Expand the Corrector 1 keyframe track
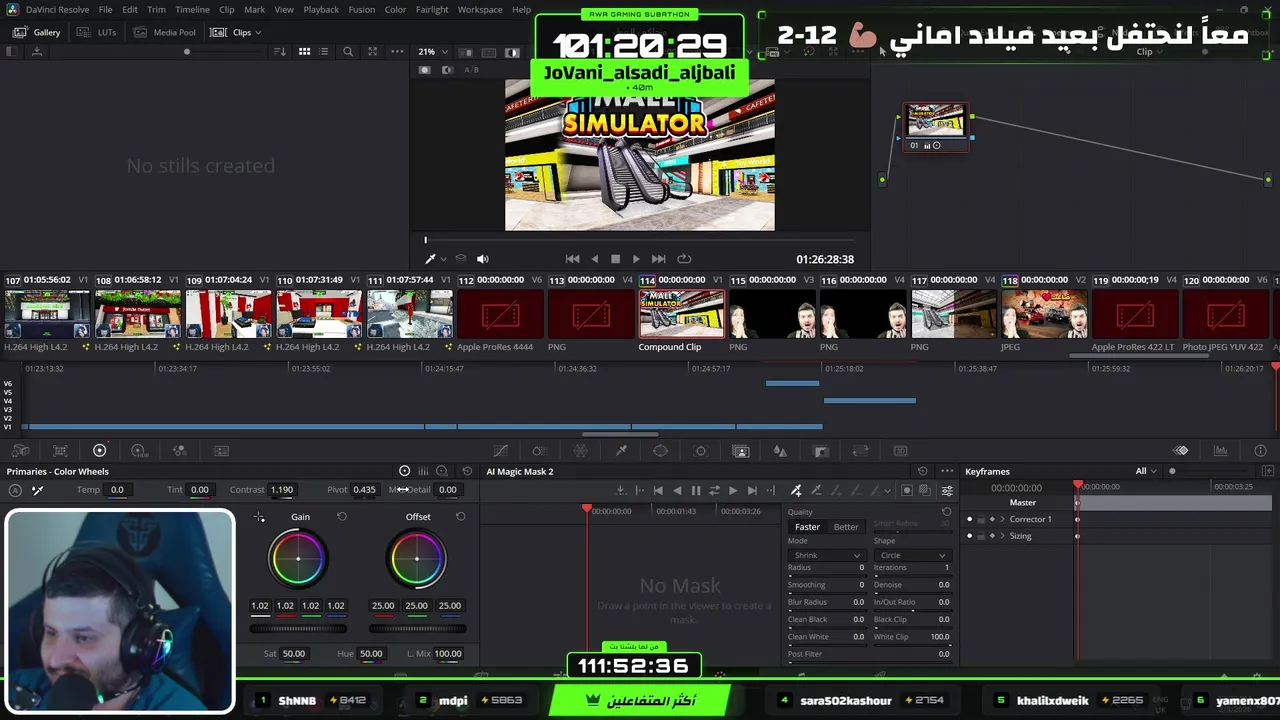This screenshot has height=720, width=1280. click(x=1002, y=519)
